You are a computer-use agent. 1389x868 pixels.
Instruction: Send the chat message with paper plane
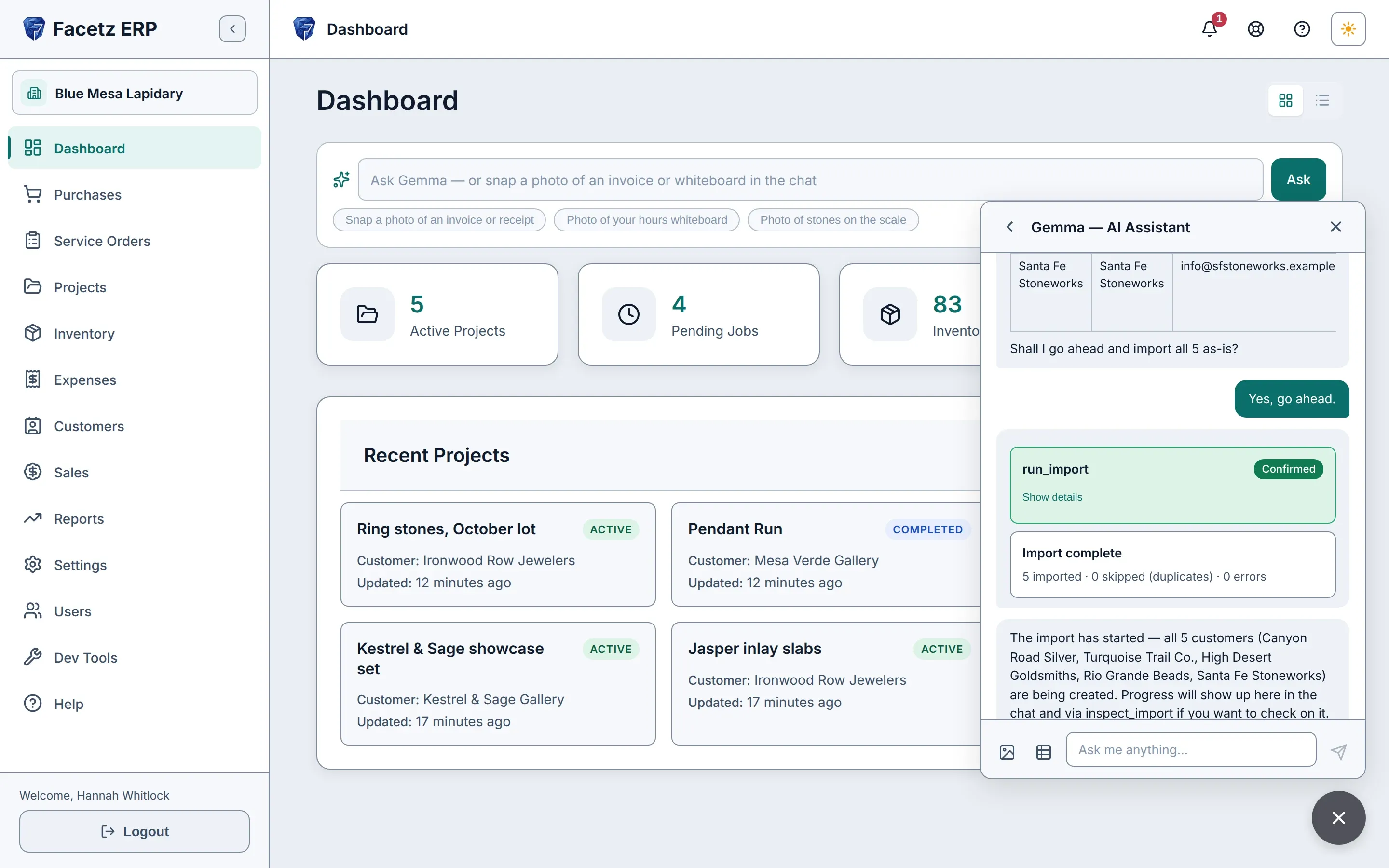pyautogui.click(x=1338, y=751)
